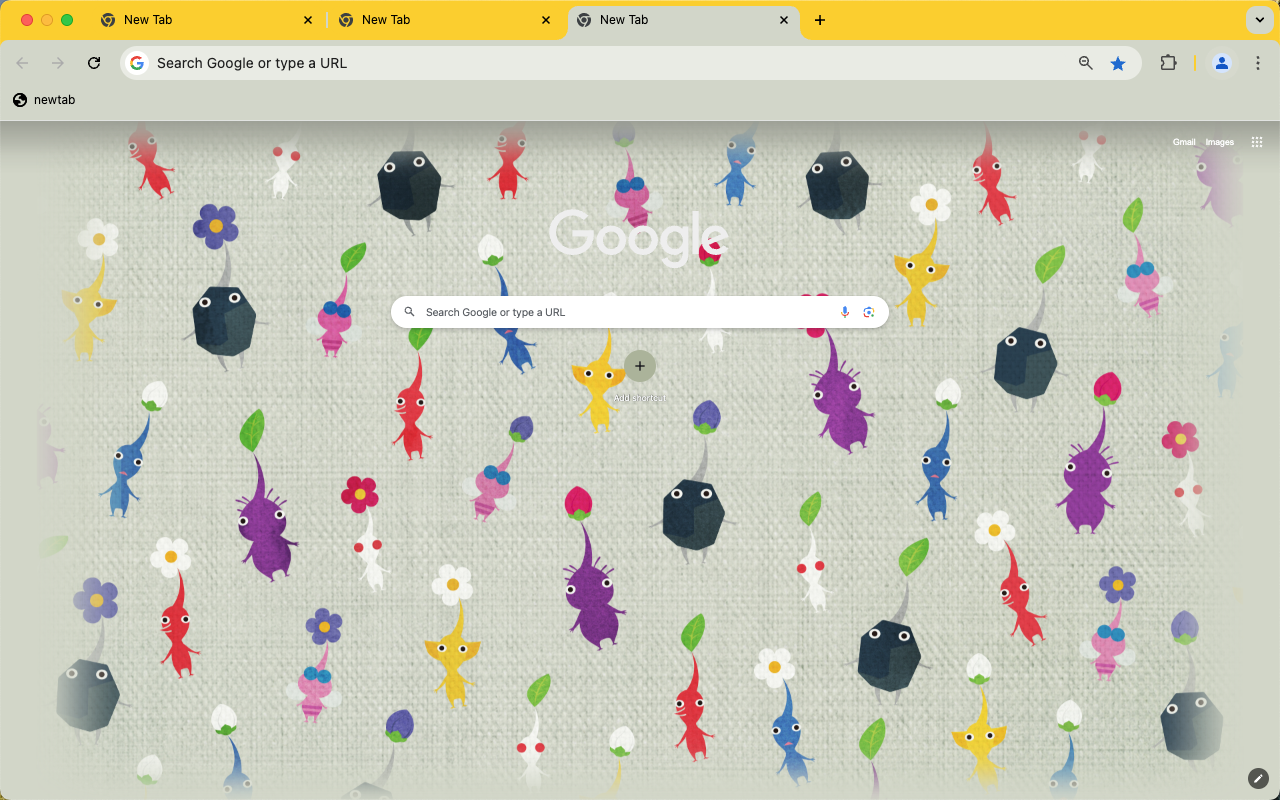
Task: Open the newtab bookmark
Action: 44,100
